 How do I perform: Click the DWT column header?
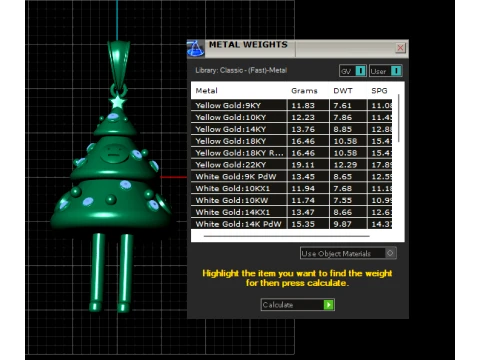click(x=343, y=91)
